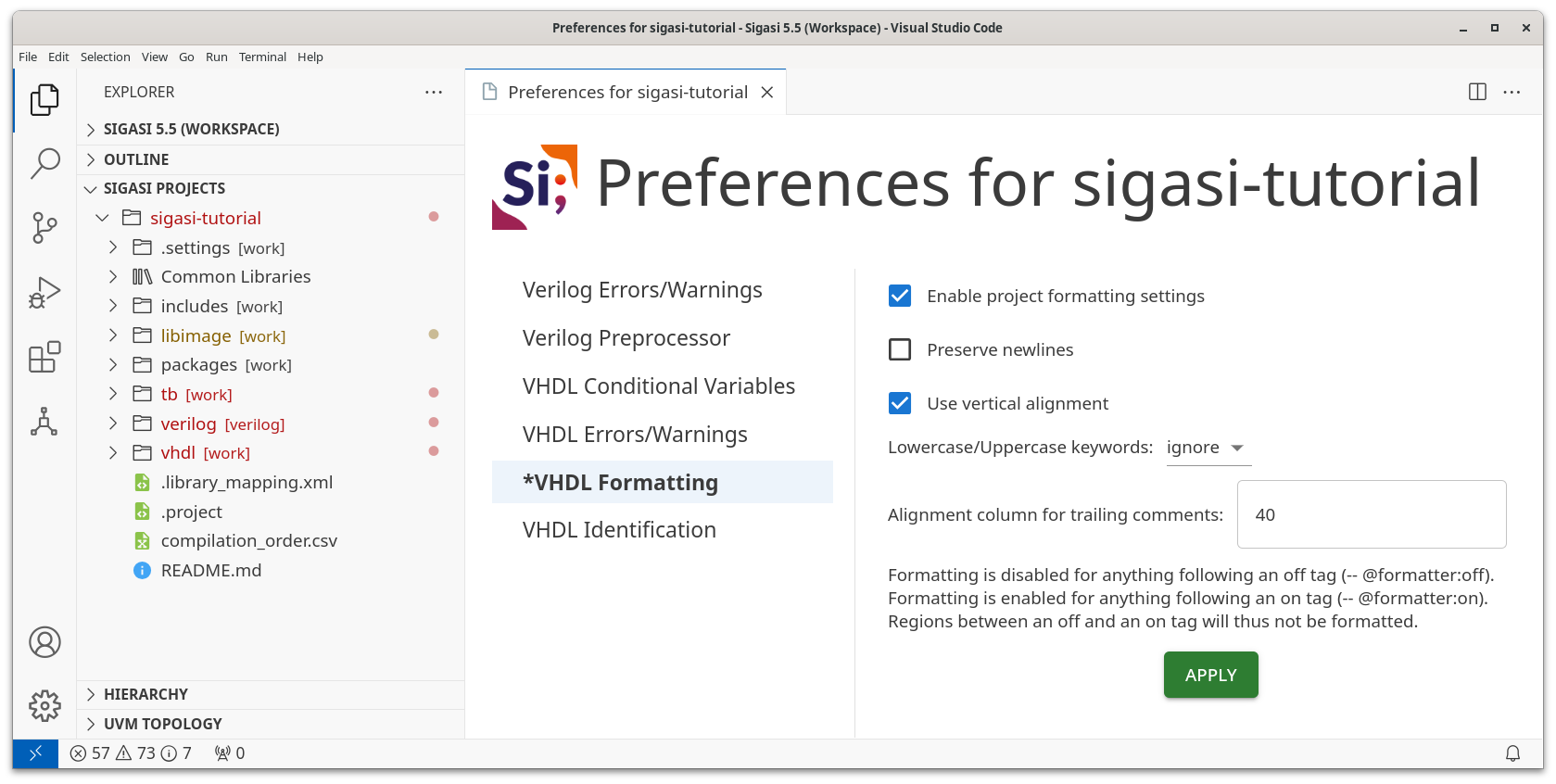Open the Run menu
The width and height of the screenshot is (1556, 784).
pyautogui.click(x=217, y=57)
